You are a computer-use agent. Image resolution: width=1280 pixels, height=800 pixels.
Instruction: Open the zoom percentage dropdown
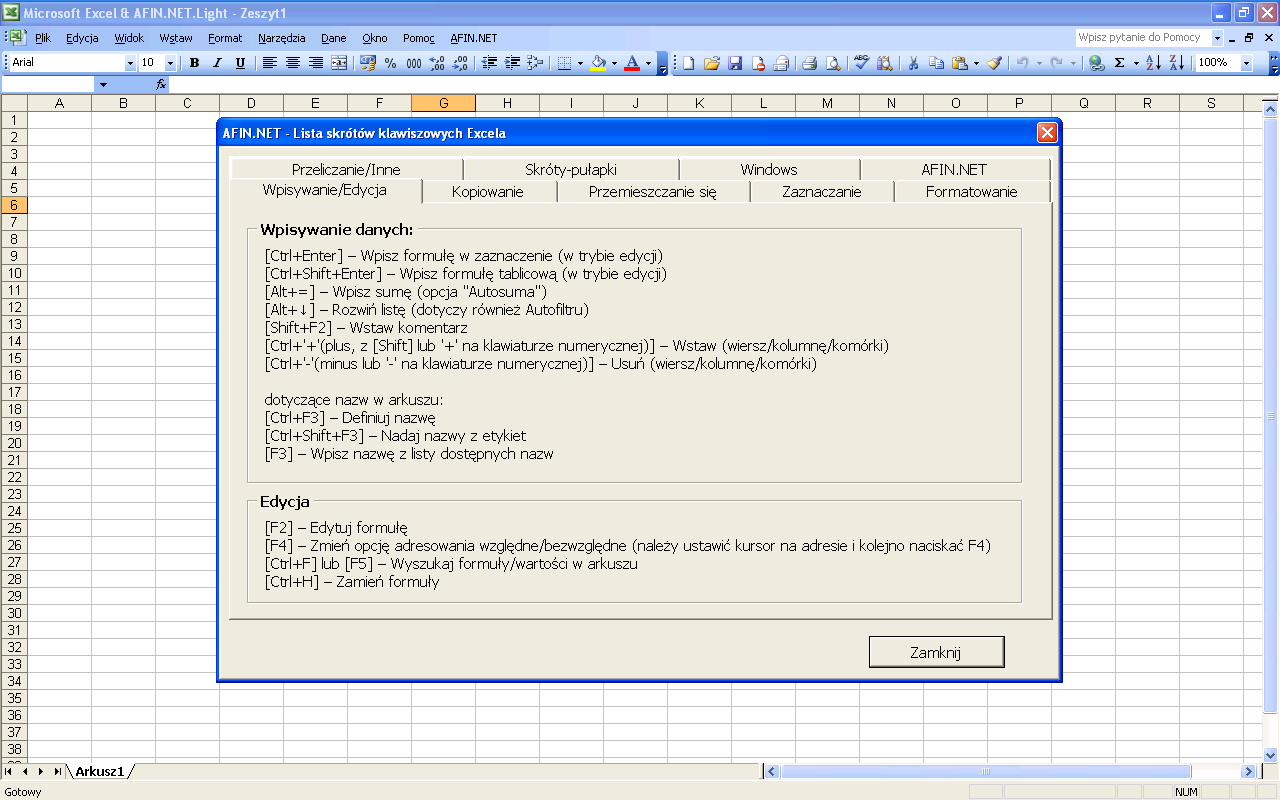(1246, 63)
